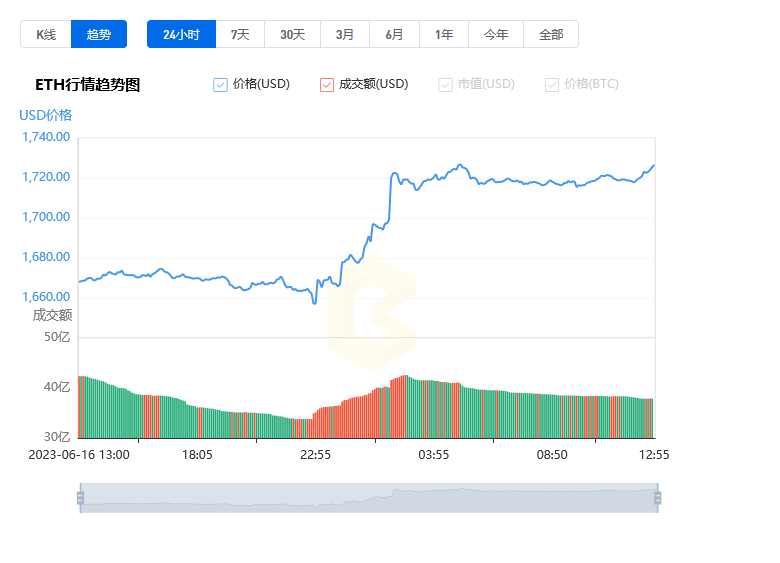Select the 趋势 trend view tab
Viewport: 780px width, 563px height.
99,34
